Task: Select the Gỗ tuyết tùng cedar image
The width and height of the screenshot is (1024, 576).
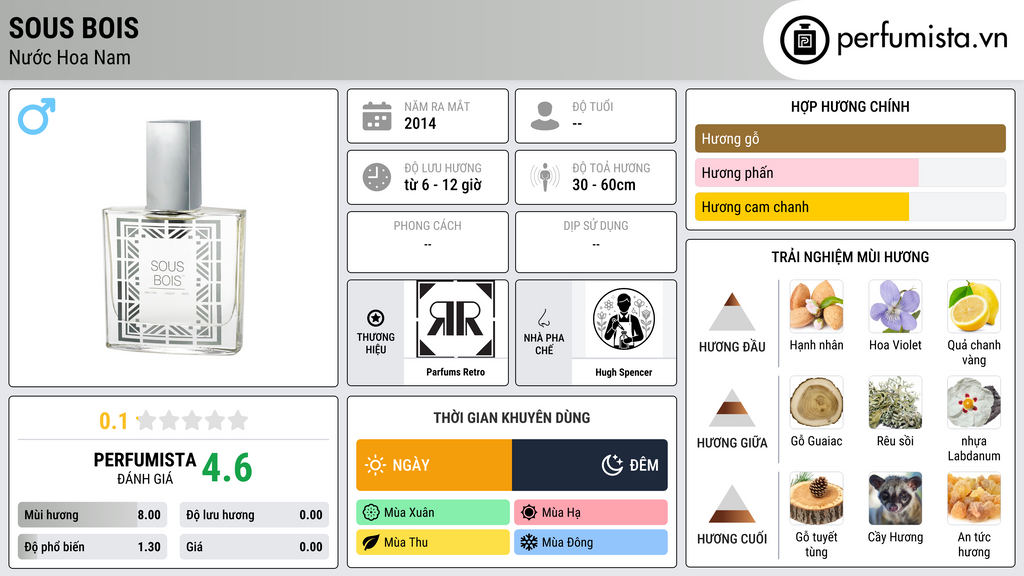Action: click(816, 498)
